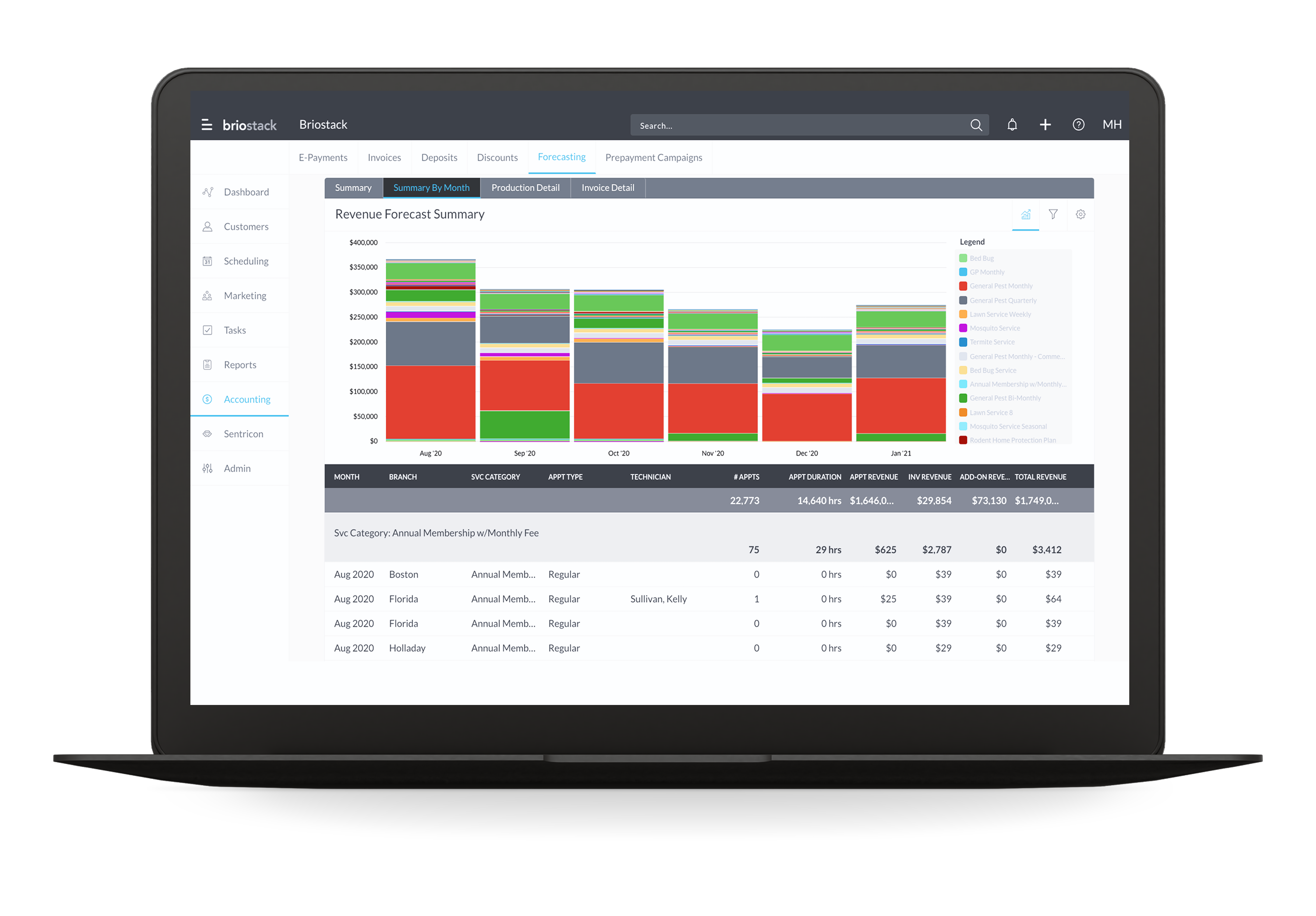Viewport: 1316px width, 916px height.
Task: Go to Customers in the sidebar
Action: click(x=239, y=227)
